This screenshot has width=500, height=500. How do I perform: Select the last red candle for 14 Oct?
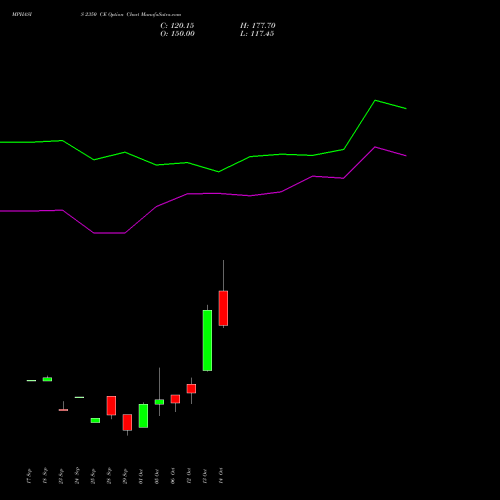pyautogui.click(x=223, y=308)
